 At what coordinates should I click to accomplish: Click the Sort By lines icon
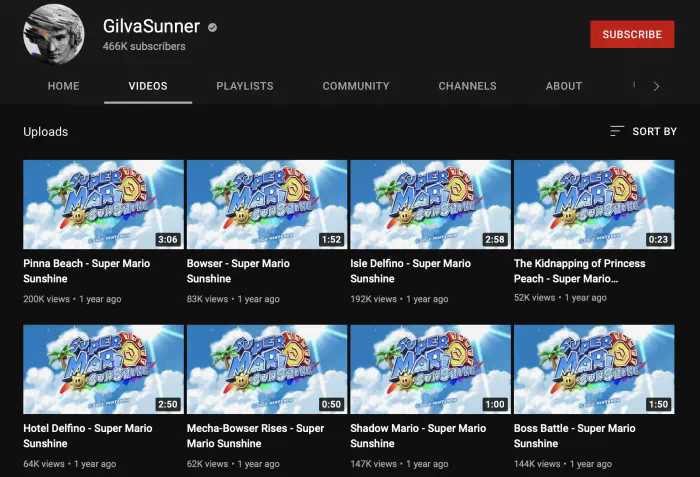[x=617, y=132]
